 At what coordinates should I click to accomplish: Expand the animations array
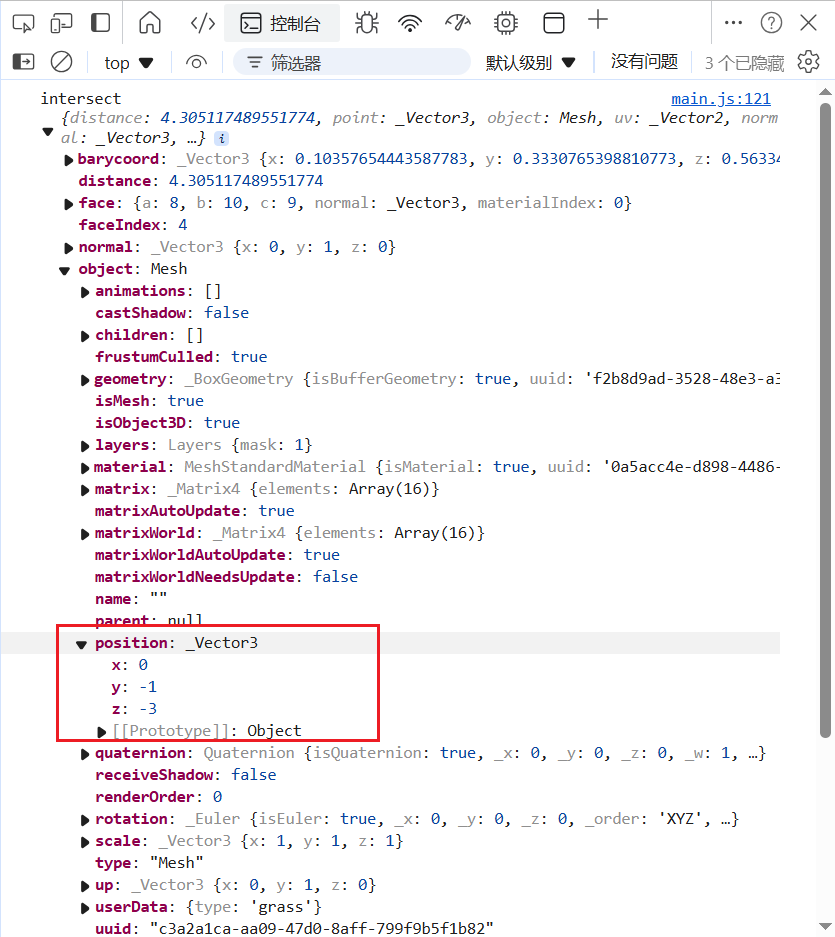pos(85,292)
